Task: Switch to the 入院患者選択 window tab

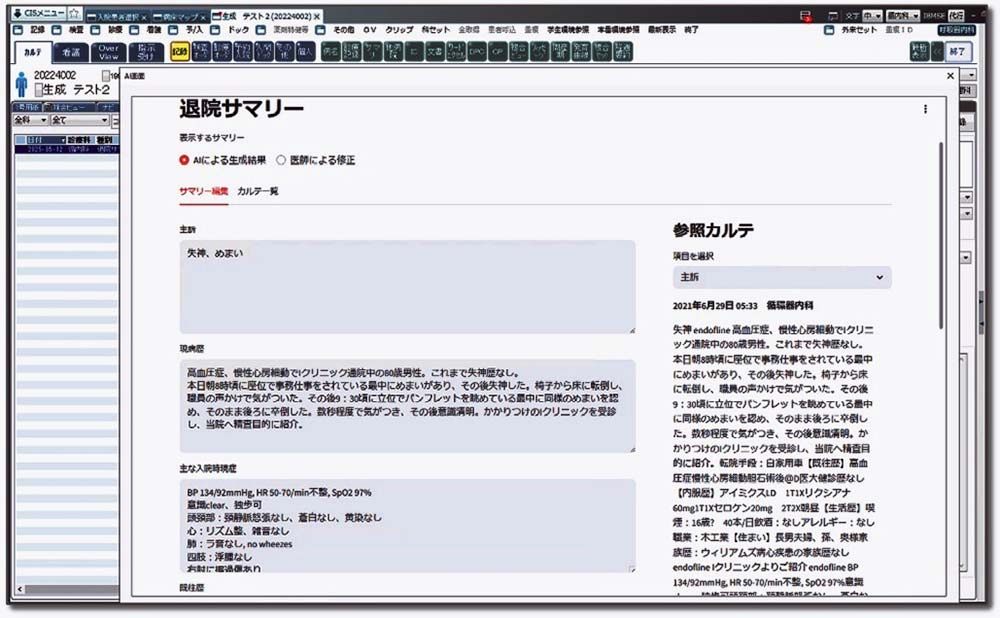Action: point(117,17)
